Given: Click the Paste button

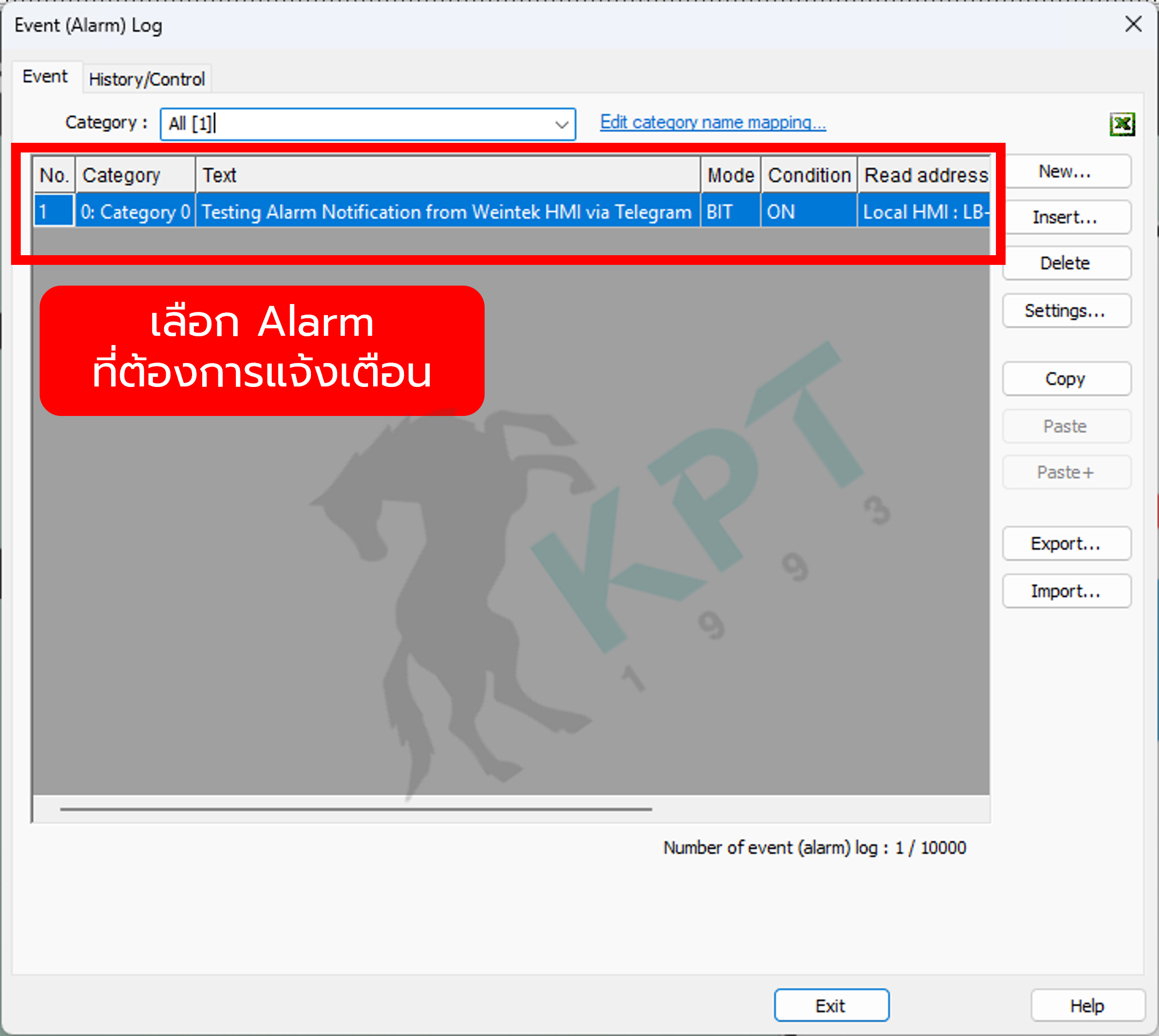Looking at the screenshot, I should (1066, 426).
